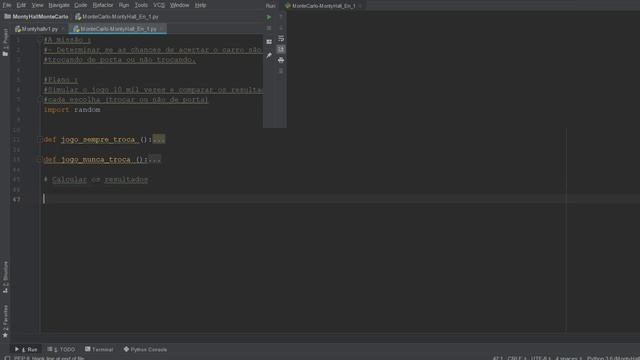Close the MonteCarlo-MontyHall_En_1.py editor tab
Image resolution: width=640 pixels, height=360 pixels.
162,29
